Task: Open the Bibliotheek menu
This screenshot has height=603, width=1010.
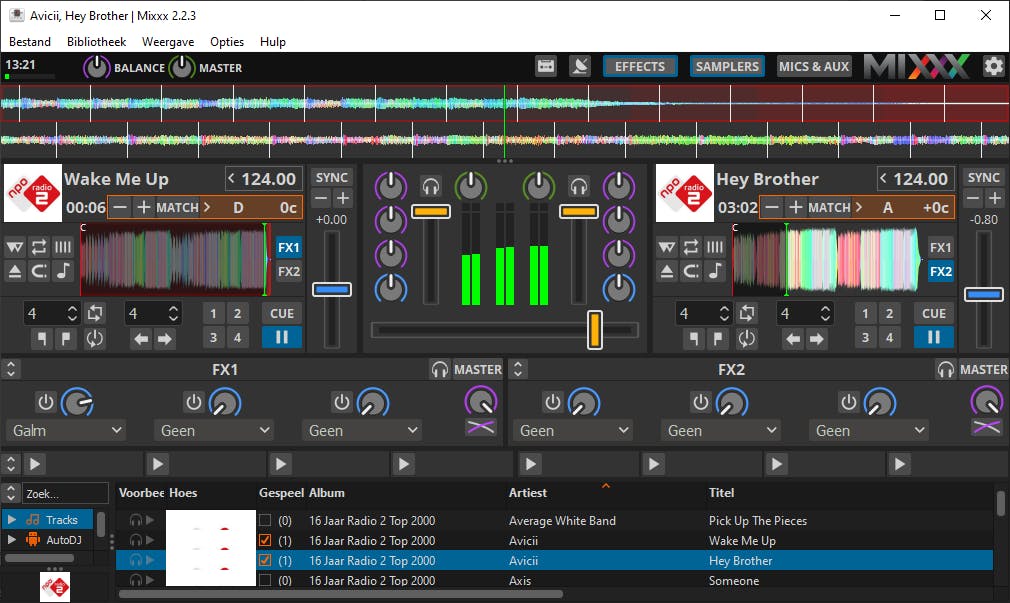Action: coord(96,42)
